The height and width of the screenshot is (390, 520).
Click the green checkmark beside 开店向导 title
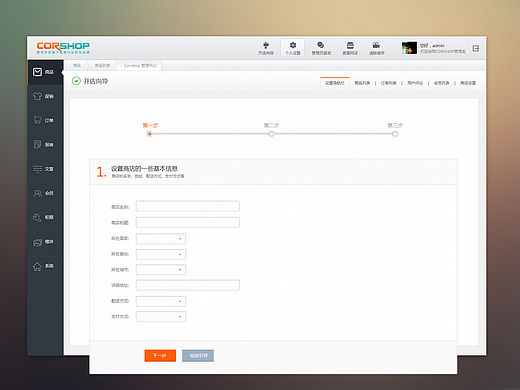coord(76,81)
